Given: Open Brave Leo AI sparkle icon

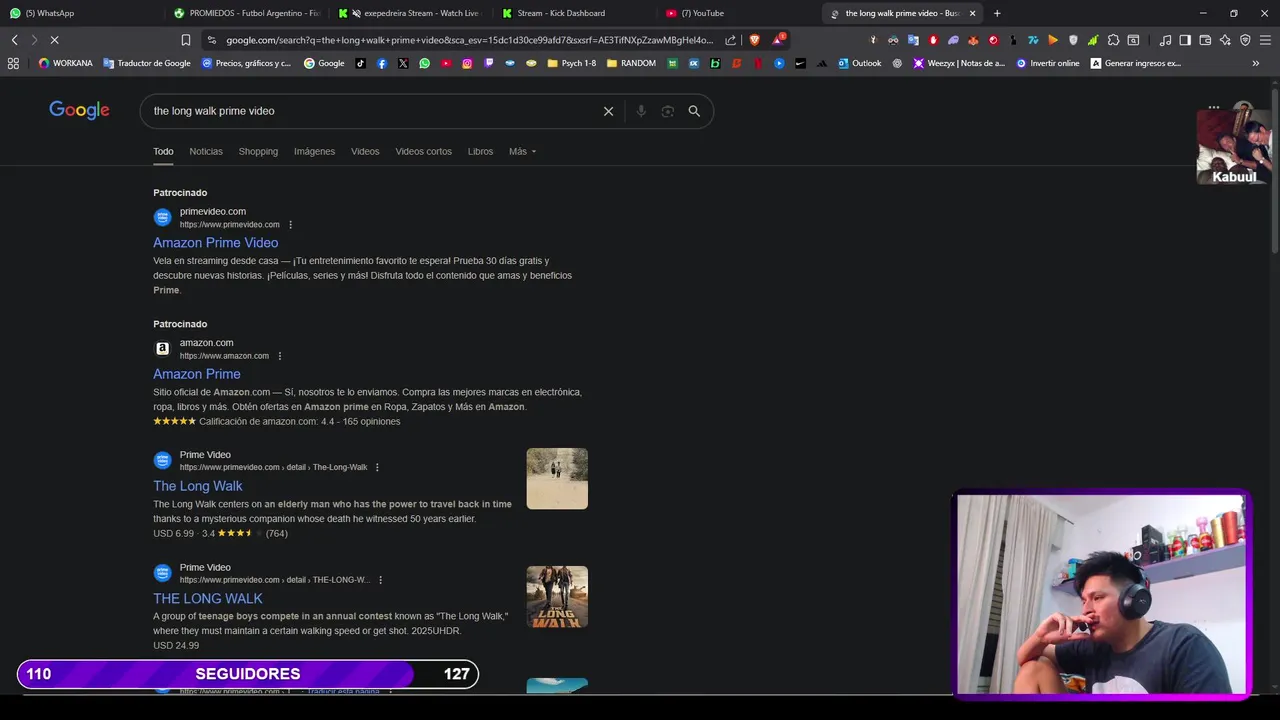Looking at the screenshot, I should click(x=1225, y=40).
